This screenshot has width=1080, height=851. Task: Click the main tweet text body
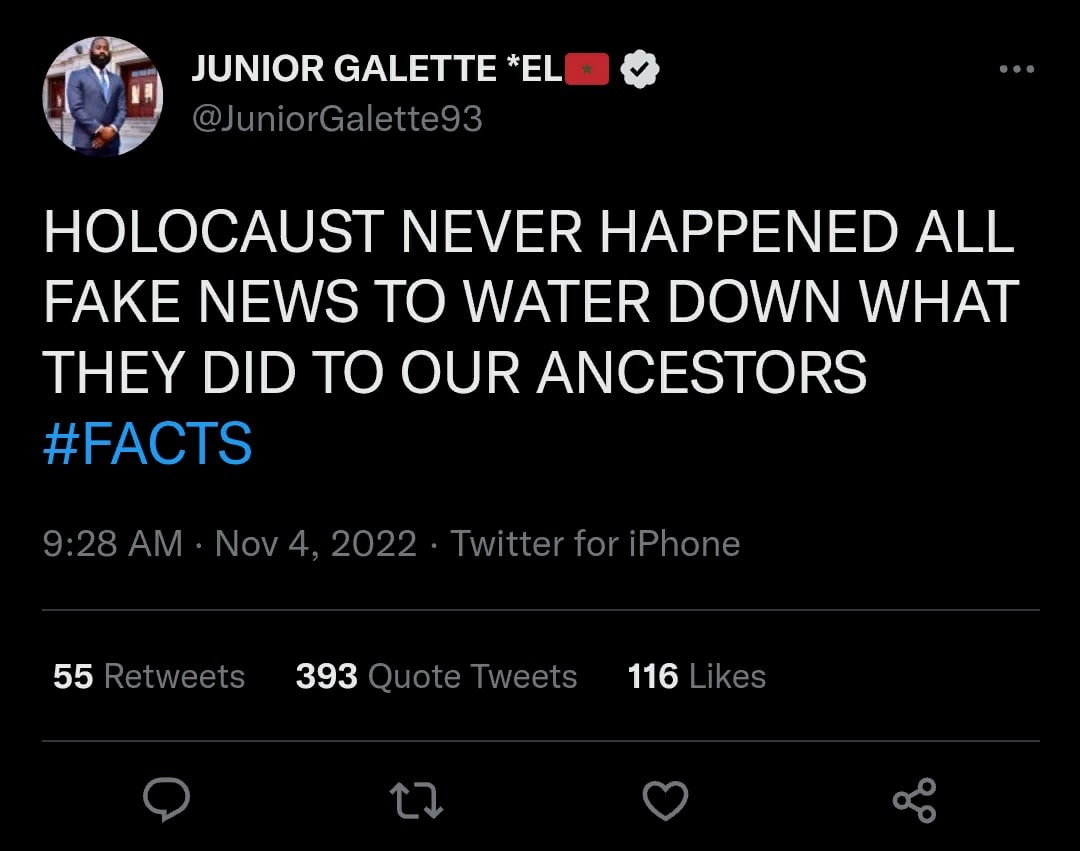[530, 302]
